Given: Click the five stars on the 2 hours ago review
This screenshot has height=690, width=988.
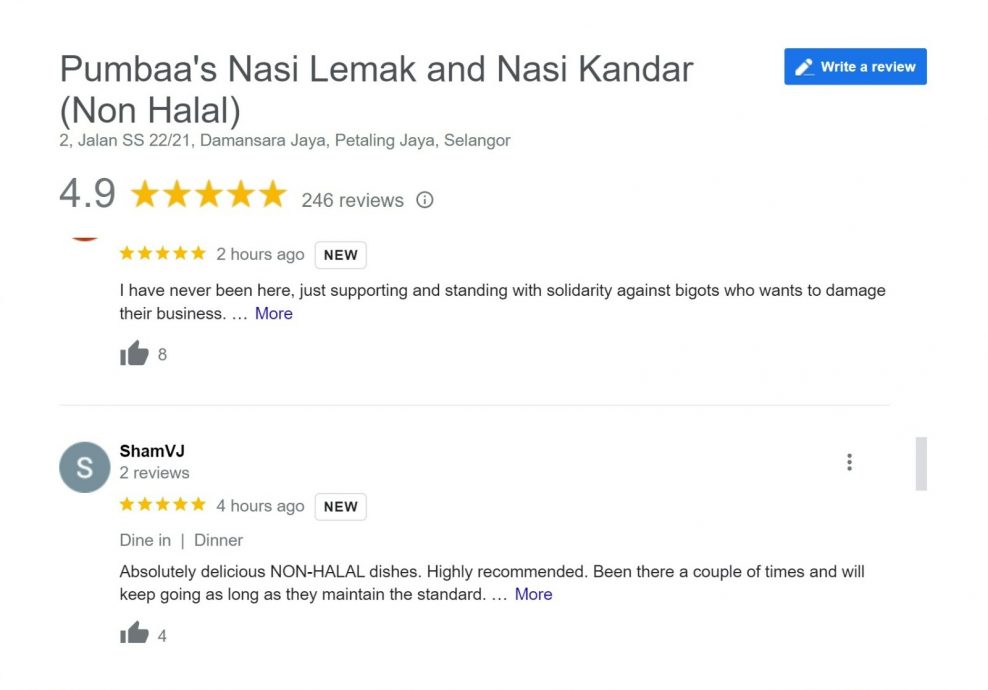Looking at the screenshot, I should tap(162, 253).
